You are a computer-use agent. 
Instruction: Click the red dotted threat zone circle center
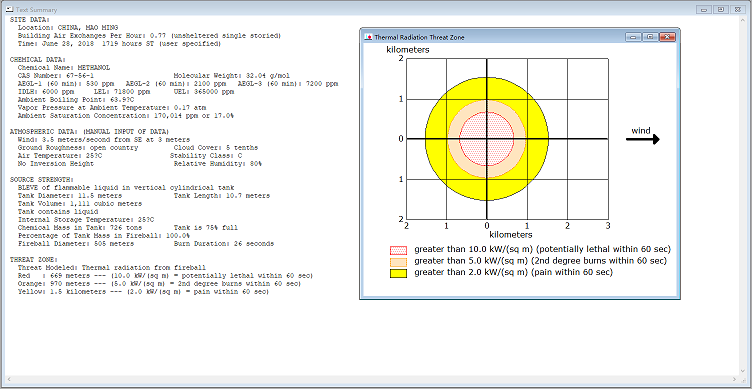(x=487, y=139)
